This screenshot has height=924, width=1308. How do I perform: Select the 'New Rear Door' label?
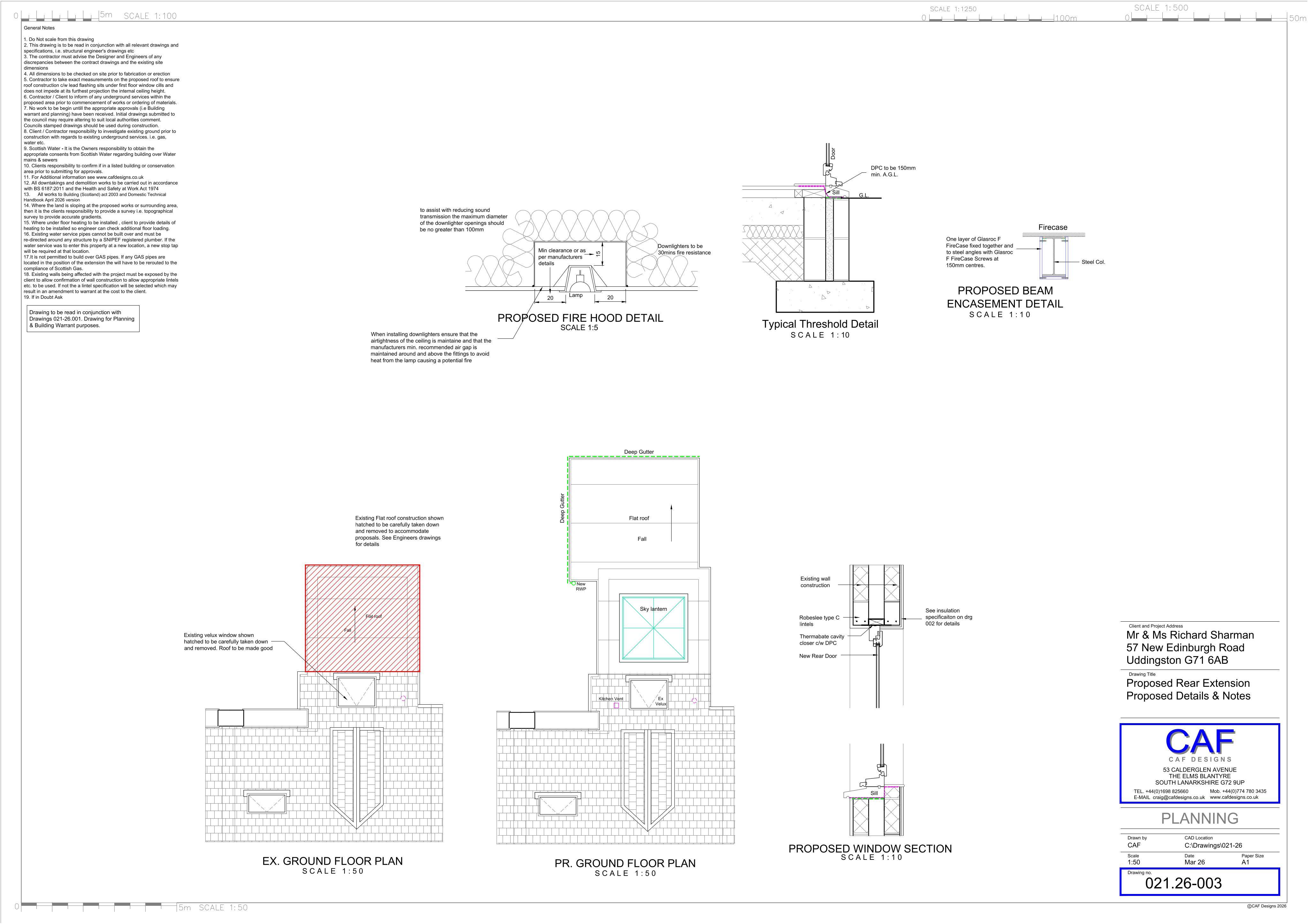click(817, 656)
